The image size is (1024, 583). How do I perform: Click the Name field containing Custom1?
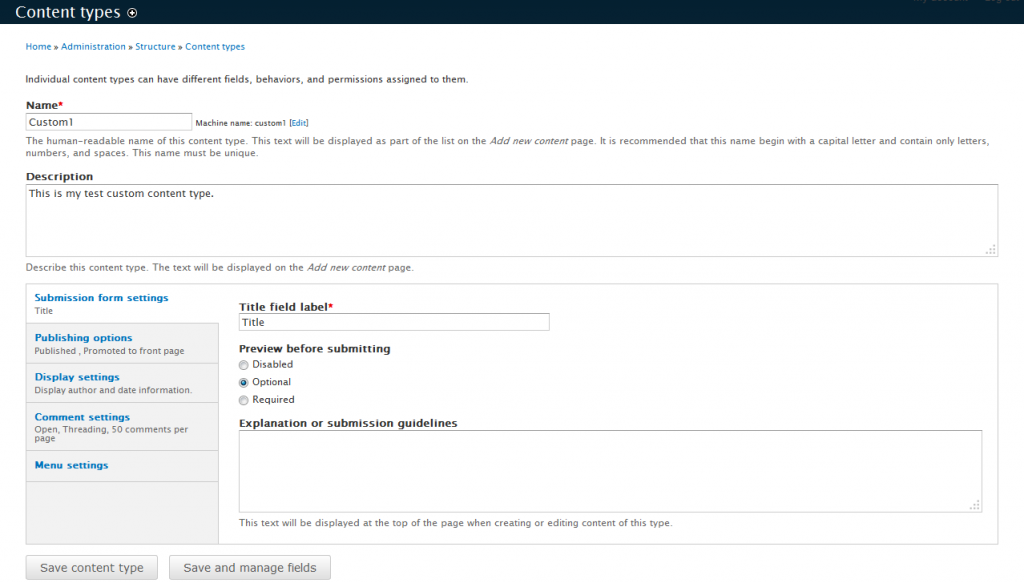pos(108,121)
